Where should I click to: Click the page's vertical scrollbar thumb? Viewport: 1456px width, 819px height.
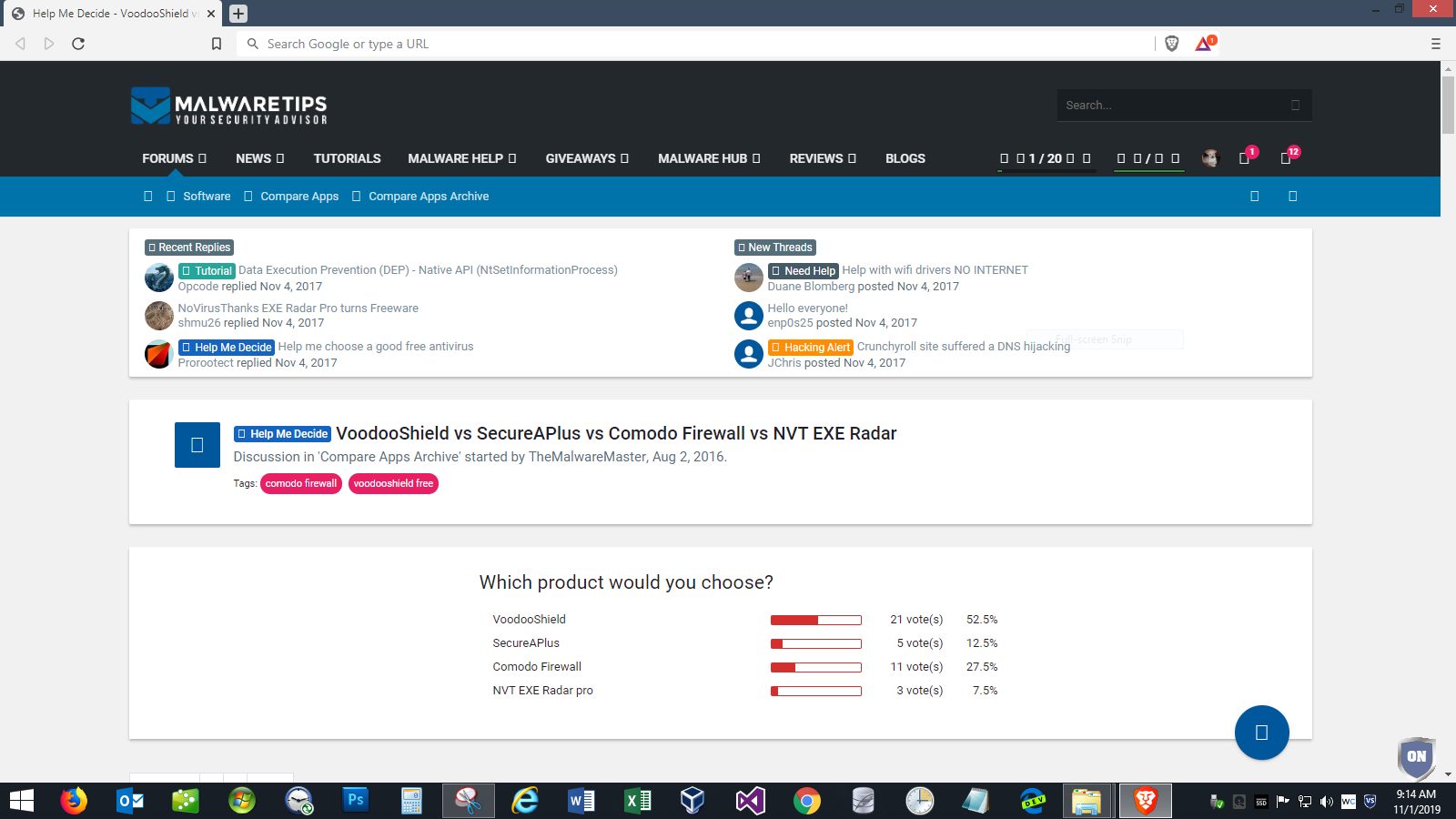(x=1449, y=105)
